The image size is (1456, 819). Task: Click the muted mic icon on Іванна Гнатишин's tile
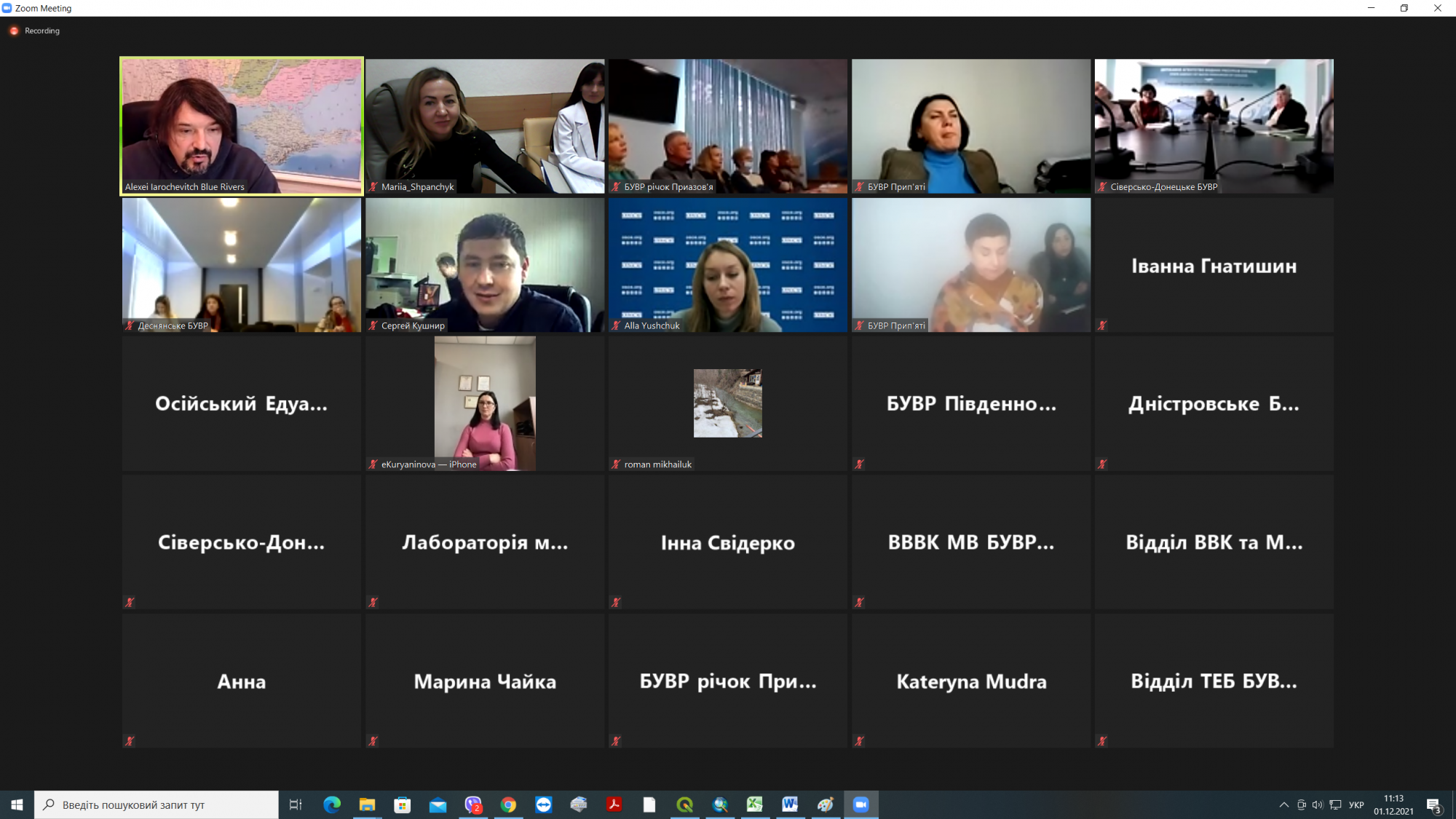[1102, 325]
